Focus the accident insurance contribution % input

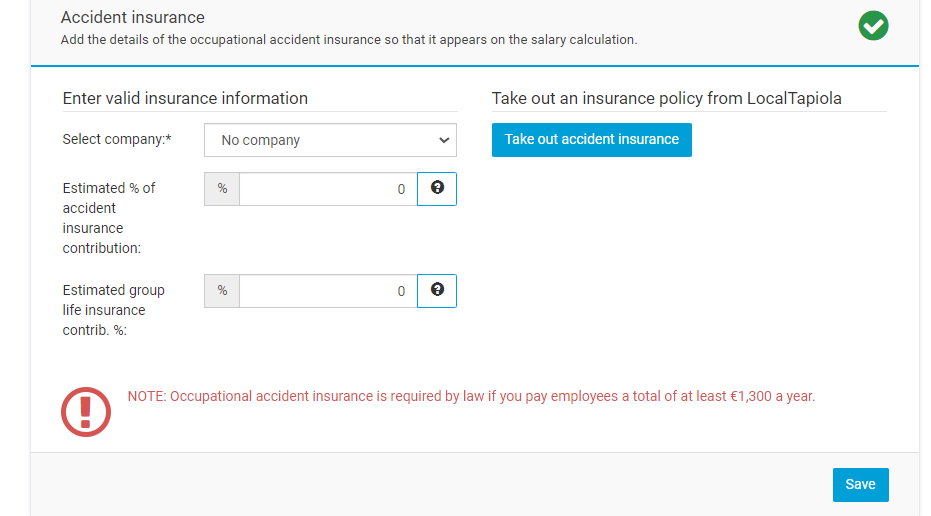328,189
